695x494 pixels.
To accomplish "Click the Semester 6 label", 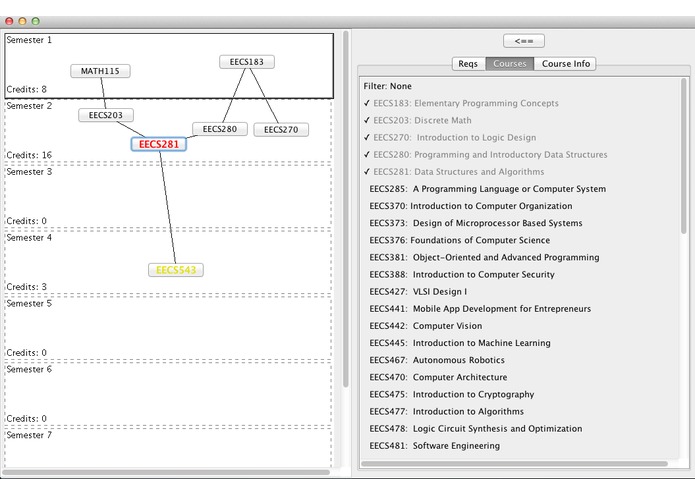I will tap(29, 370).
